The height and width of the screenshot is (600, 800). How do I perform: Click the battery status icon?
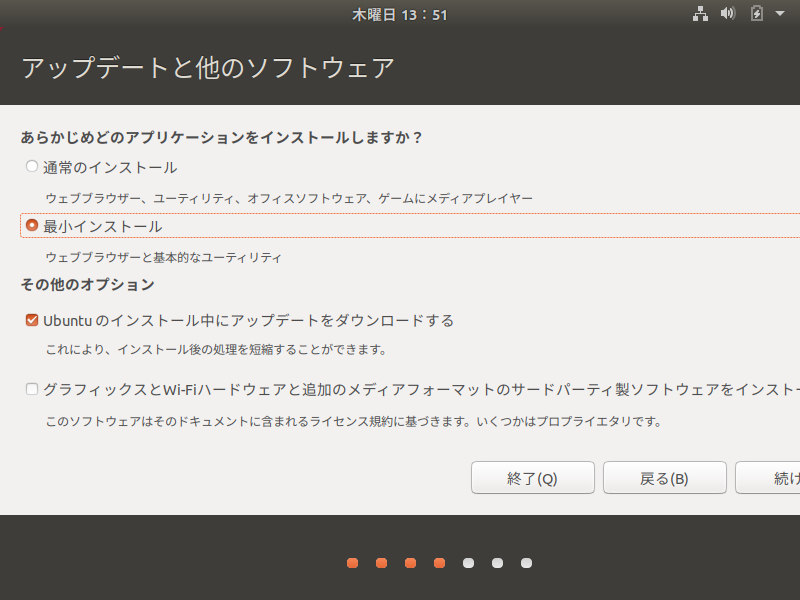pyautogui.click(x=757, y=13)
